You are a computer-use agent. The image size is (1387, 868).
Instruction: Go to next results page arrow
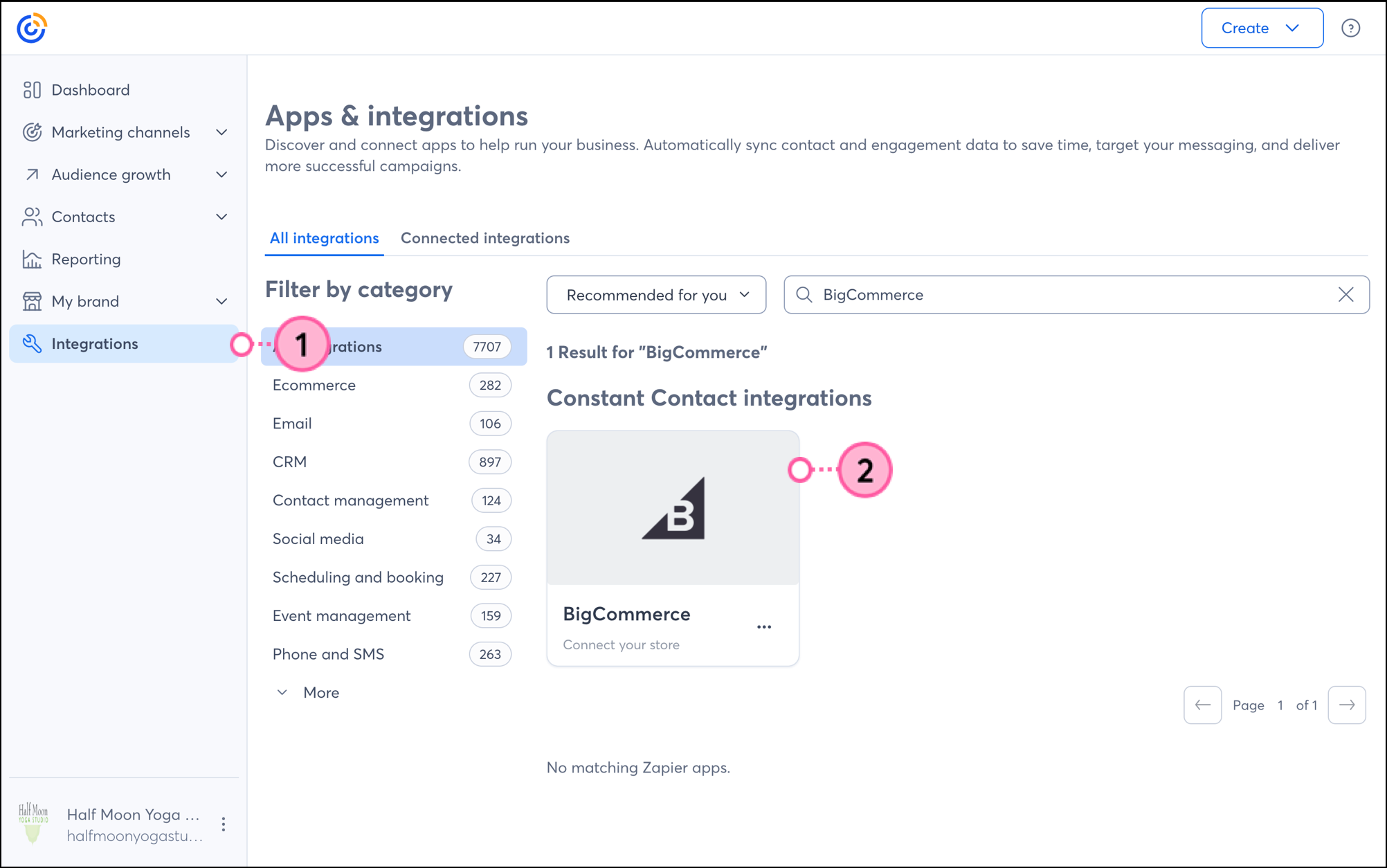click(1347, 705)
